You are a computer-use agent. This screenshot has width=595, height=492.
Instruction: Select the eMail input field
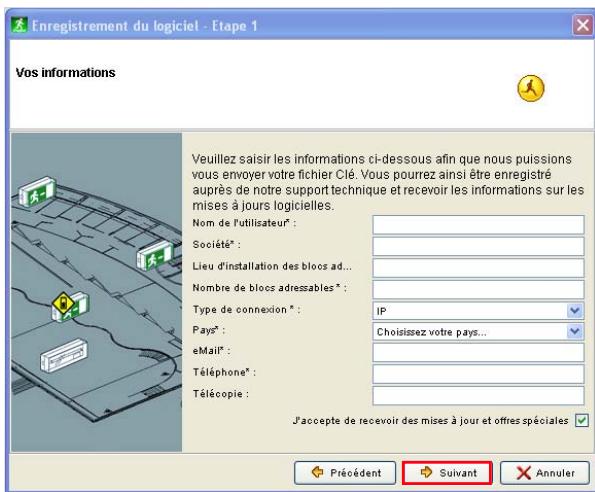[478, 352]
